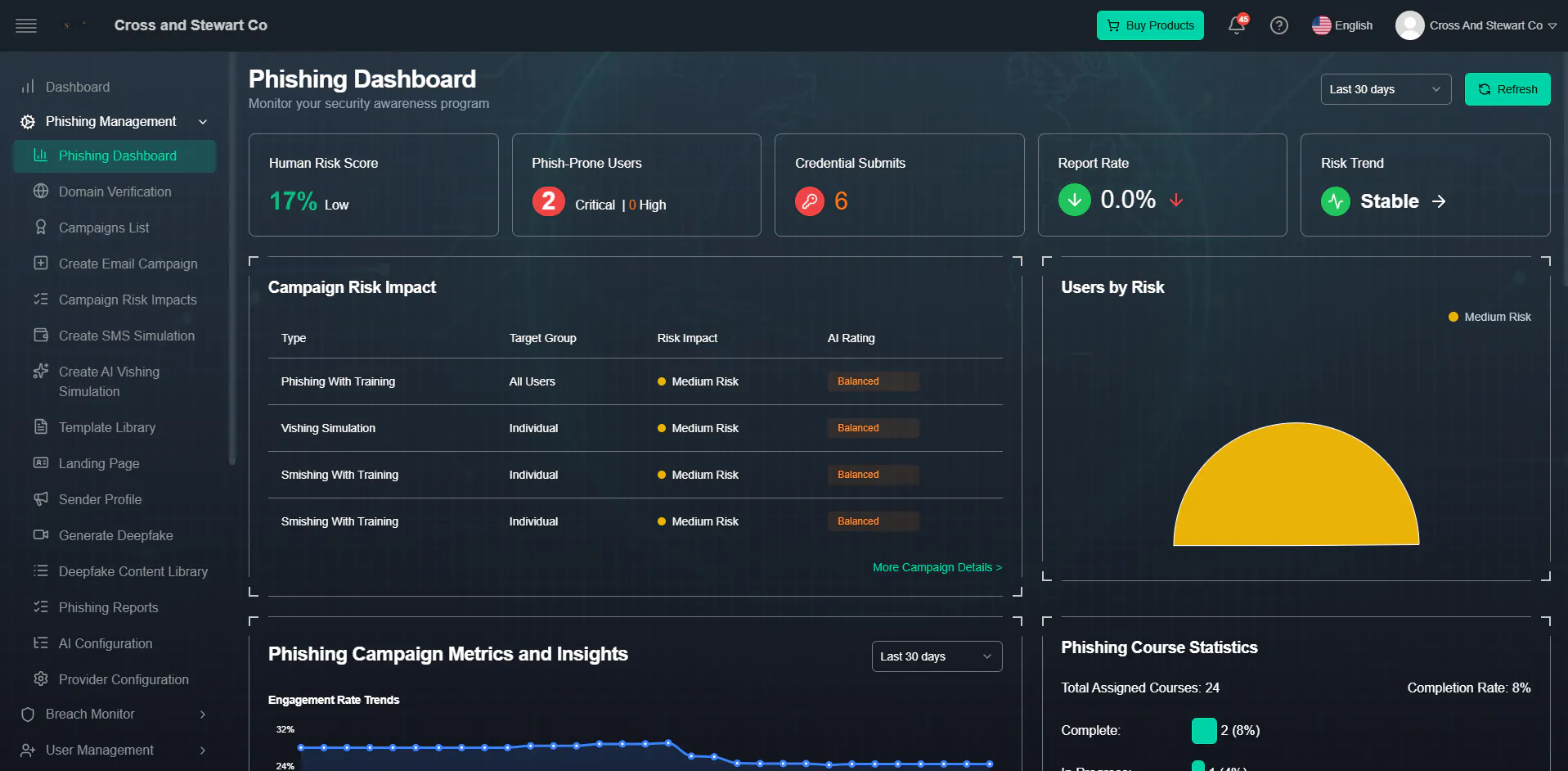This screenshot has height=771, width=1568.
Task: Click the Domain Verification globe icon
Action: [x=41, y=192]
